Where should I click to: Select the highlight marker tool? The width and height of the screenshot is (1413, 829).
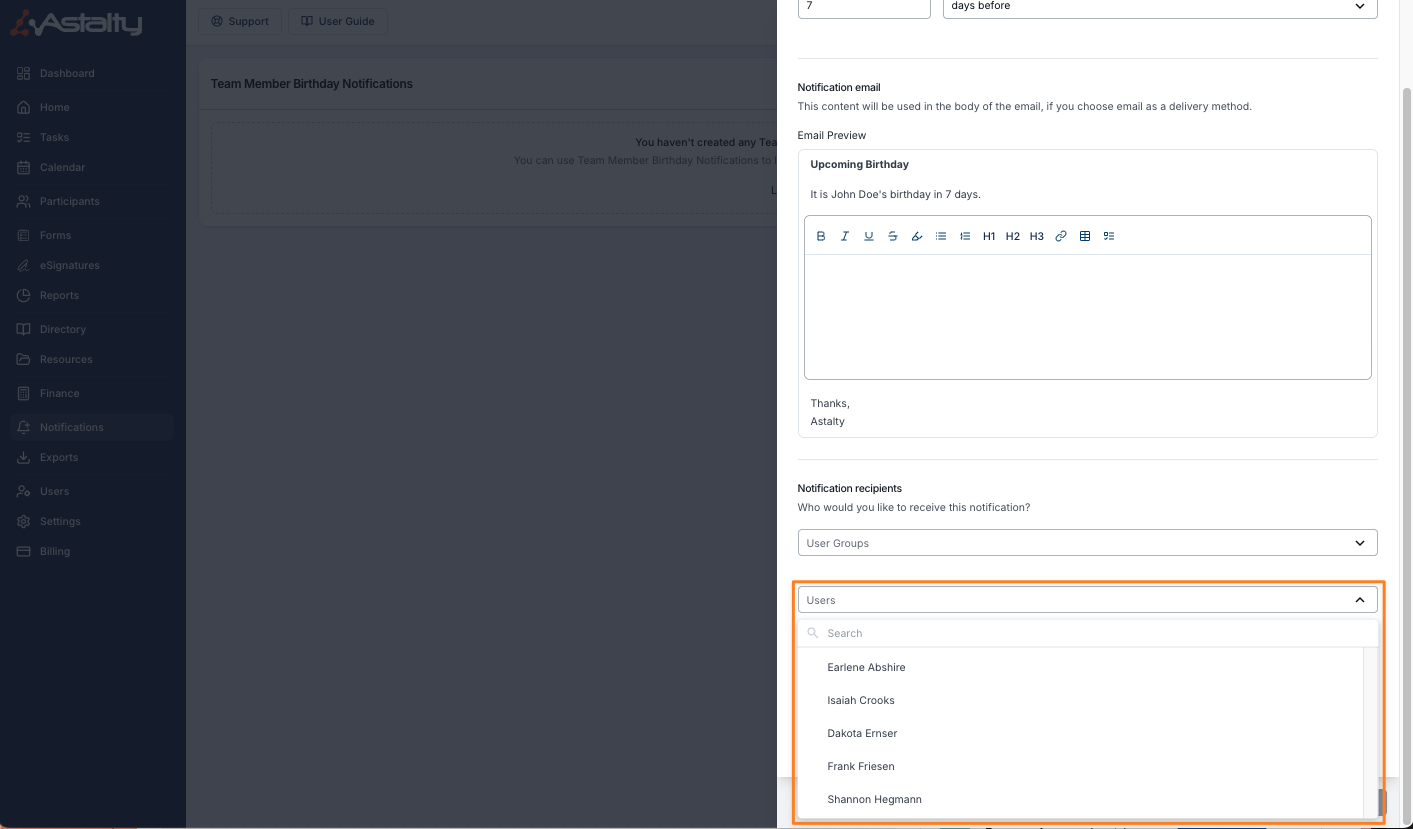tap(917, 236)
